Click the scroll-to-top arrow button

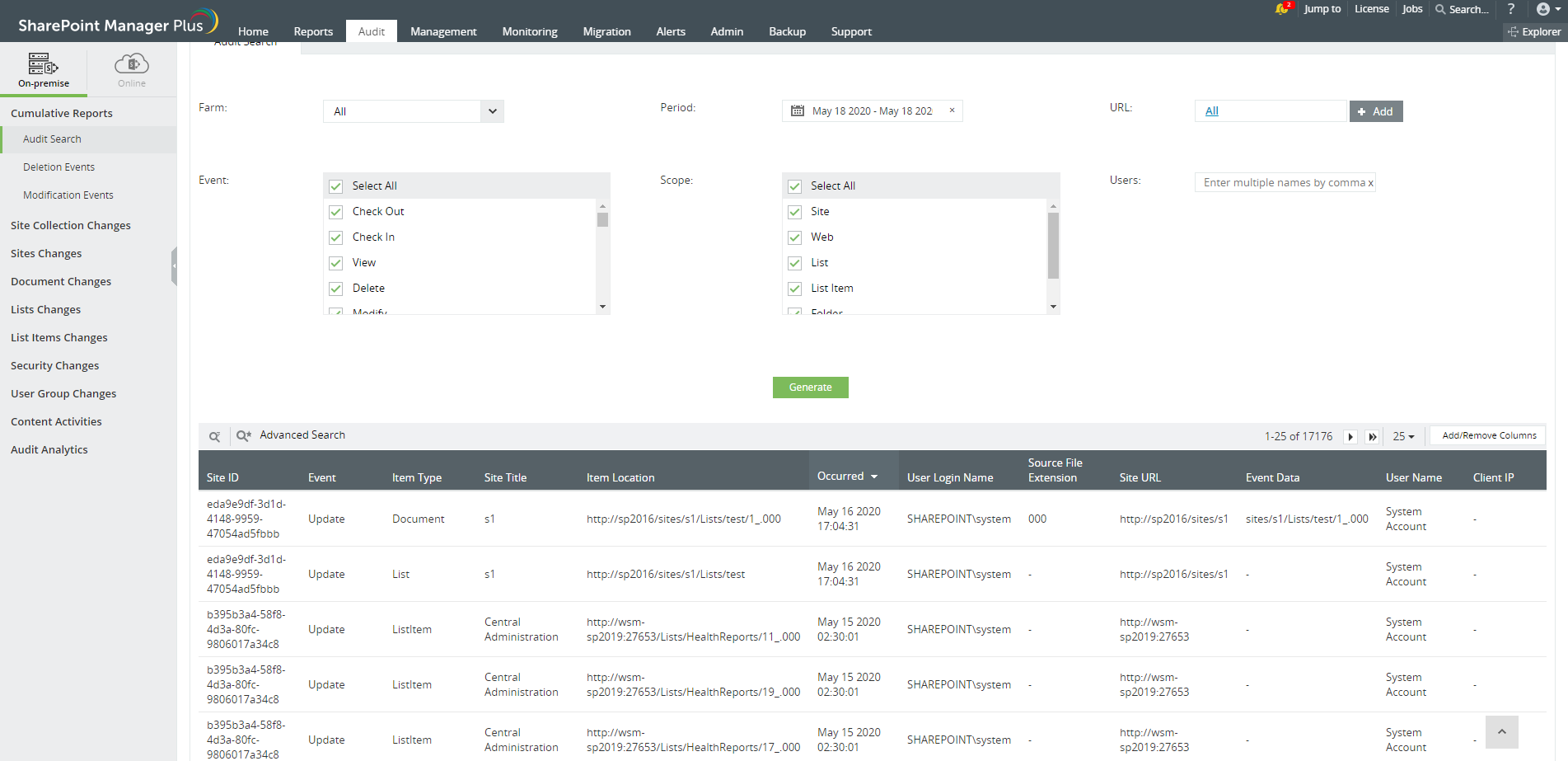click(1501, 731)
